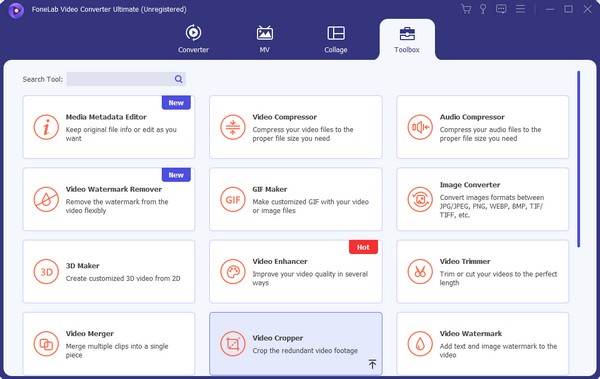
Task: Click the register key icon
Action: tap(483, 9)
